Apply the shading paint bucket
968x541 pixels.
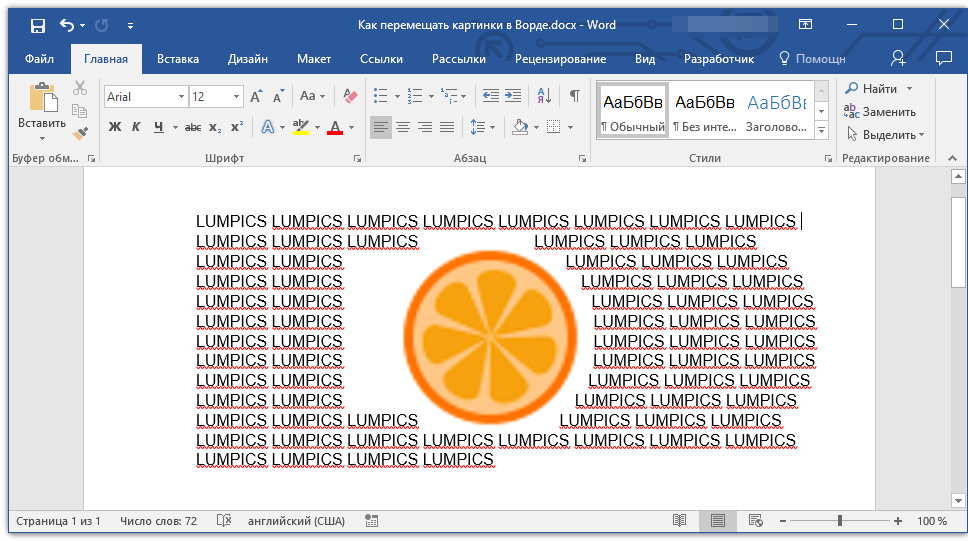520,128
